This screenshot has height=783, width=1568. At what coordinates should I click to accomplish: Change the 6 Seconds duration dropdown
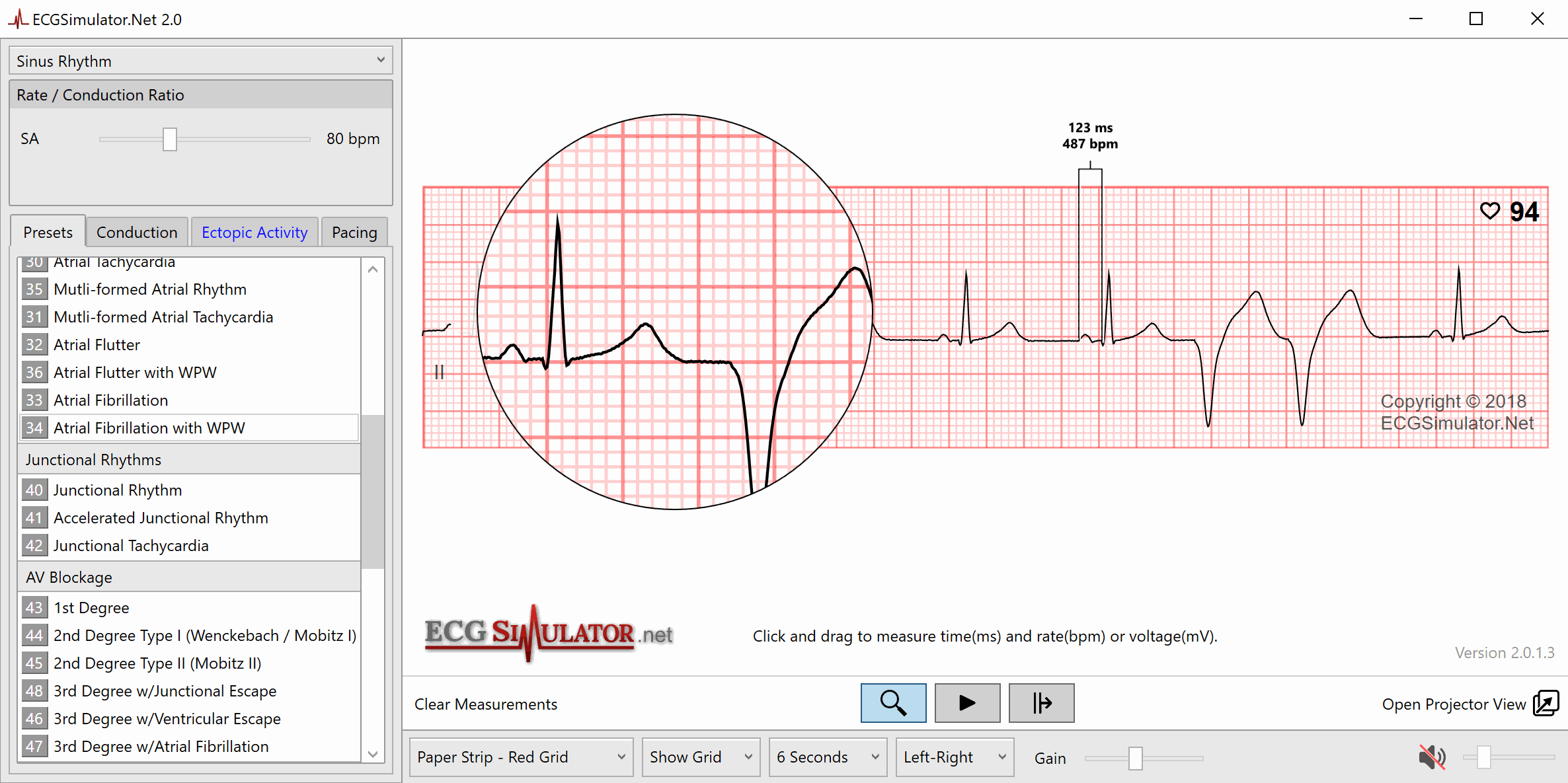pyautogui.click(x=827, y=757)
